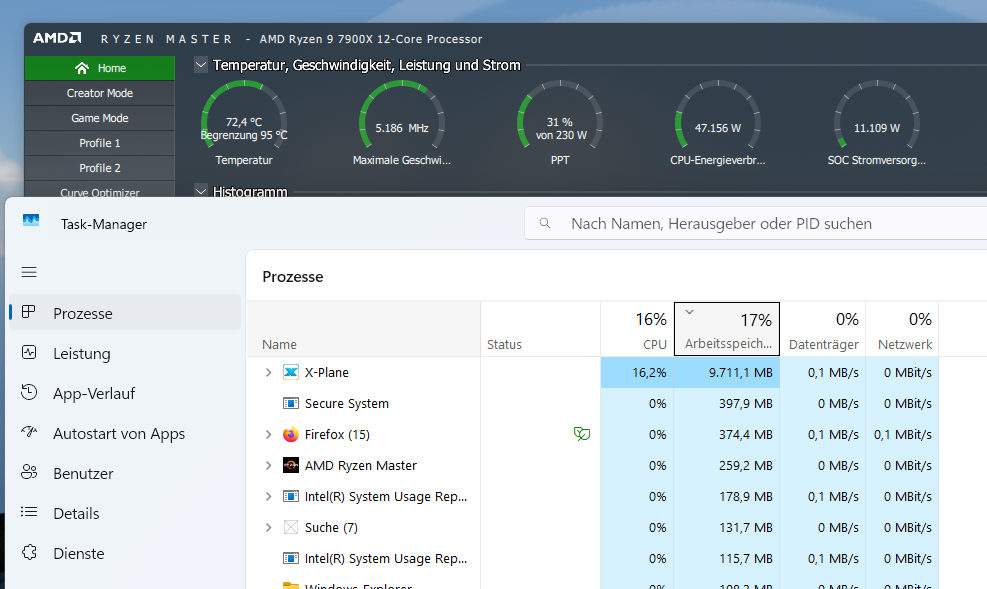The image size is (987, 589).
Task: Expand the Suche (7) process group
Action: [x=268, y=527]
